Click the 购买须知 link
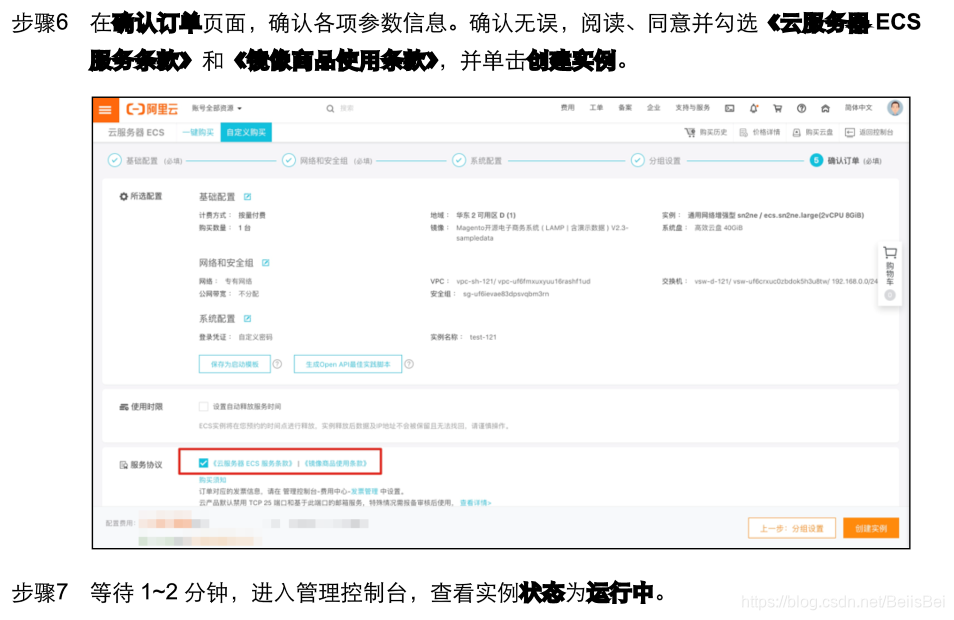Image resolution: width=954 pixels, height=620 pixels. pos(212,480)
